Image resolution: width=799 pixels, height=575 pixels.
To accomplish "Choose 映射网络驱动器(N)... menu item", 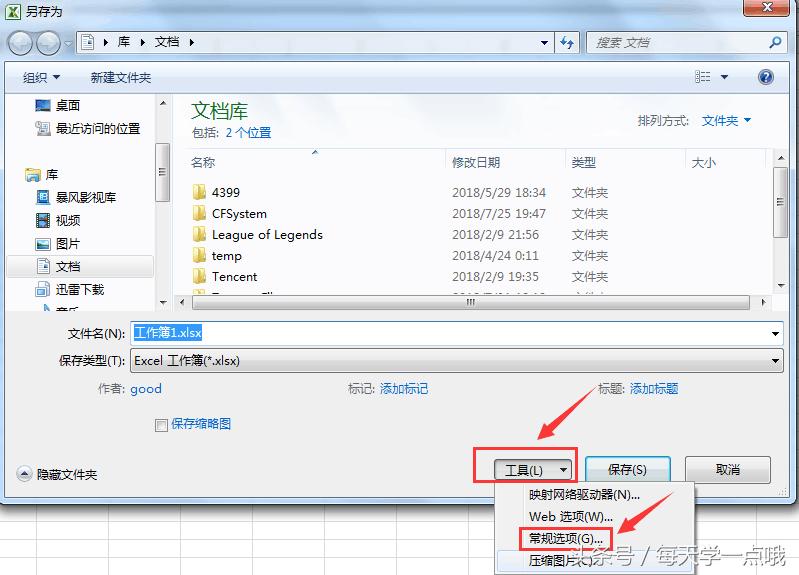I will 584,494.
